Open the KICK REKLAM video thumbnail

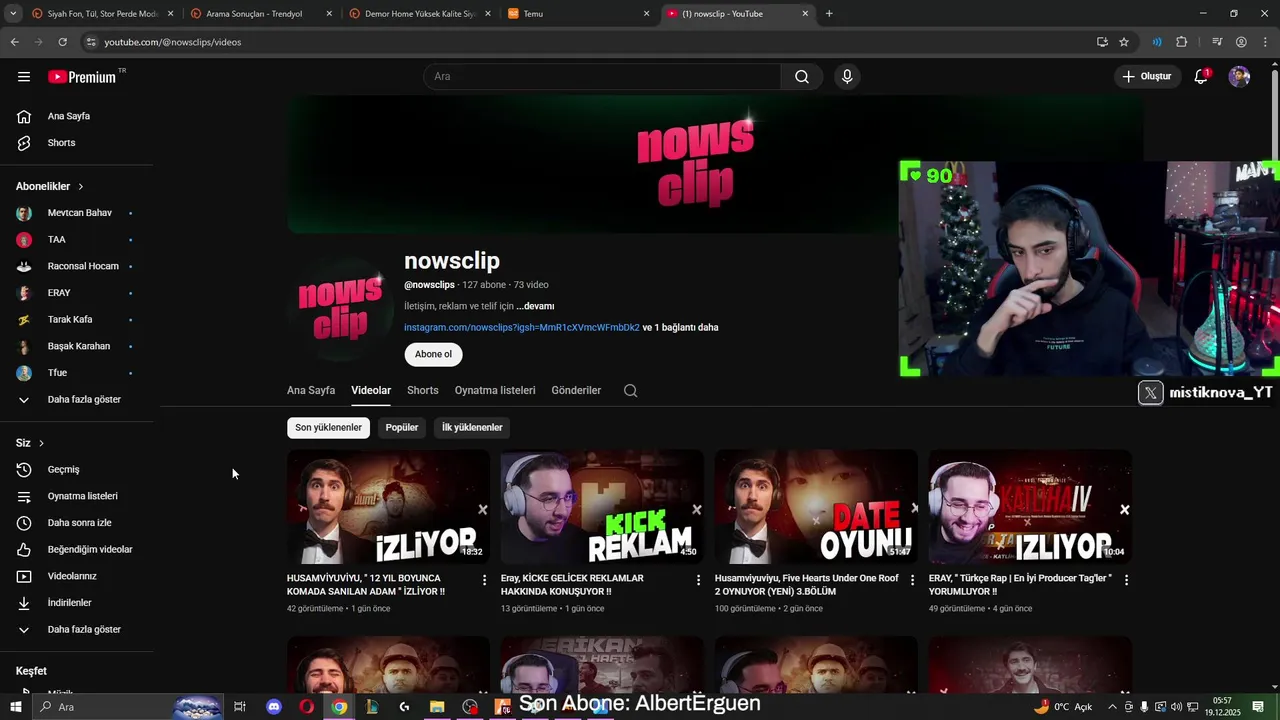[x=602, y=507]
